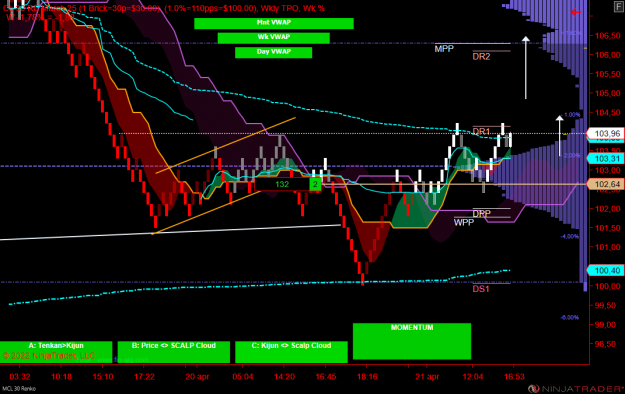Screen dimensions: 625x394
Task: Select the cyan 103,31 price marker
Action: pyautogui.click(x=605, y=159)
